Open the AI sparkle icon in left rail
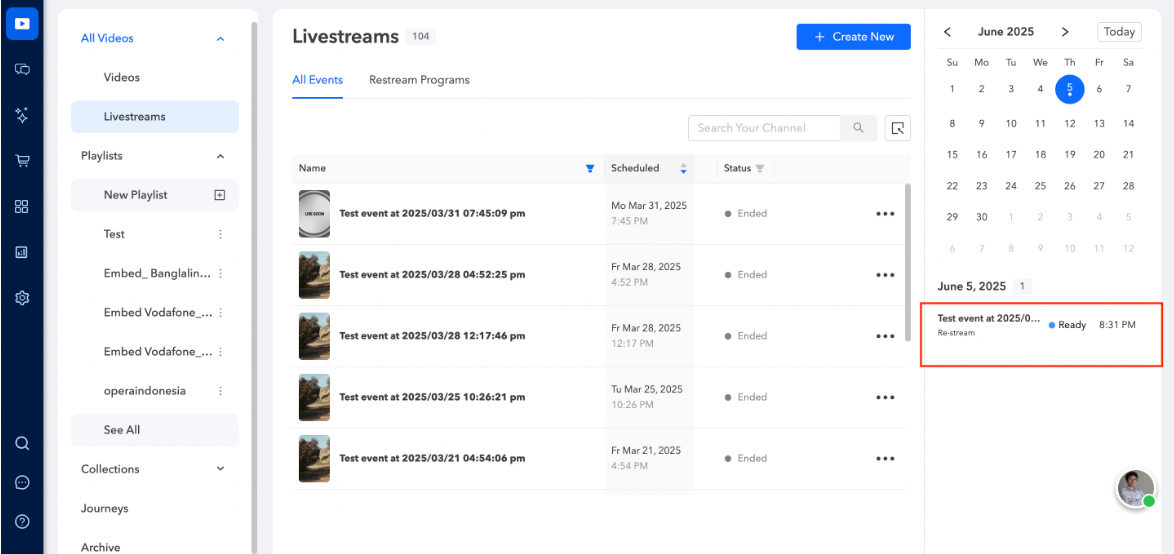The image size is (1174, 554). click(x=22, y=115)
